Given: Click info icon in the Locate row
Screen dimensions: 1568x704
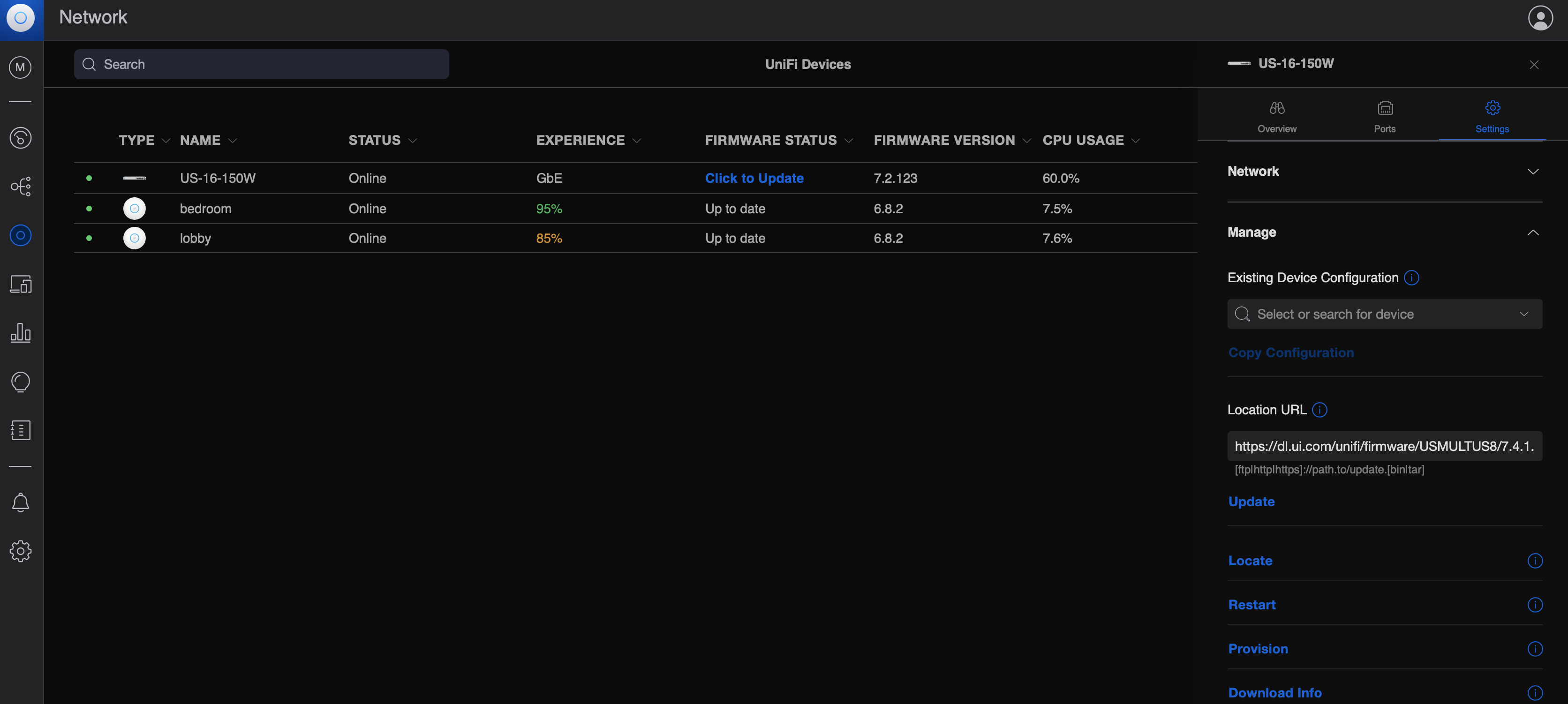Looking at the screenshot, I should [x=1535, y=561].
